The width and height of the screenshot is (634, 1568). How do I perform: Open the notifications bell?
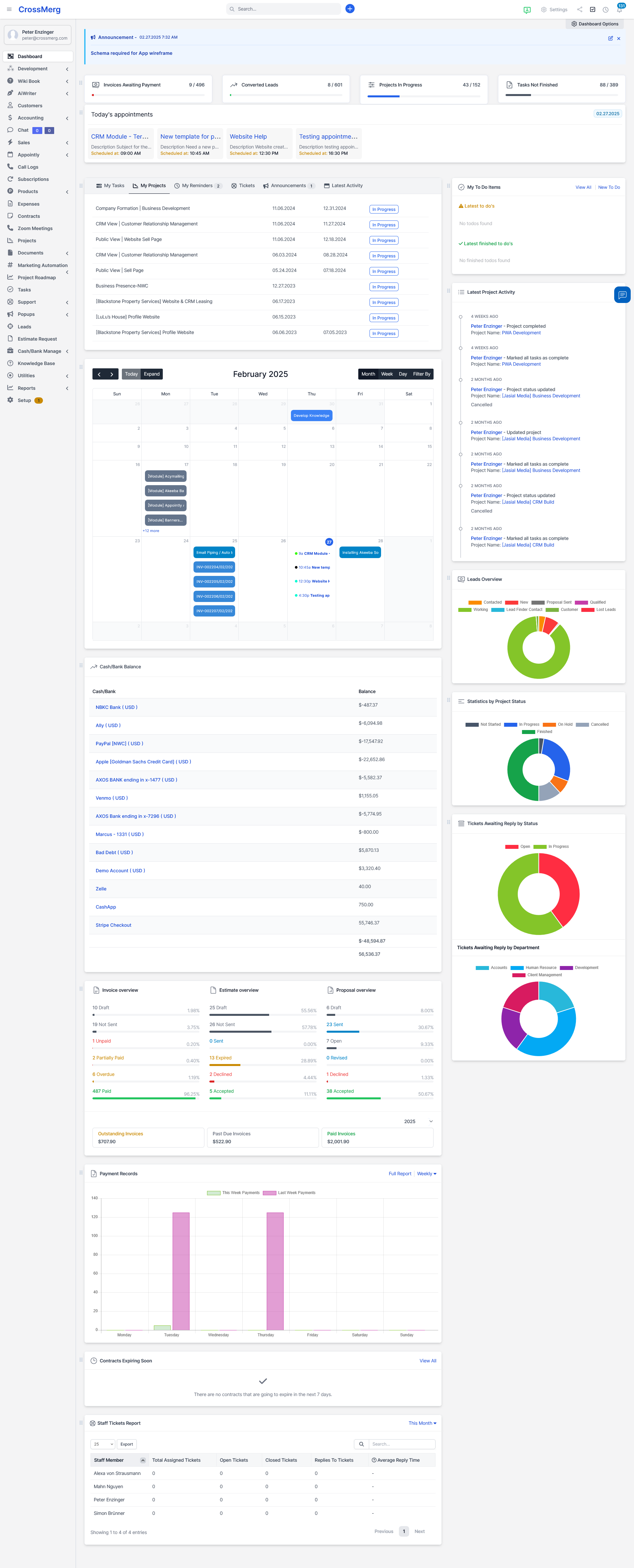pos(619,10)
